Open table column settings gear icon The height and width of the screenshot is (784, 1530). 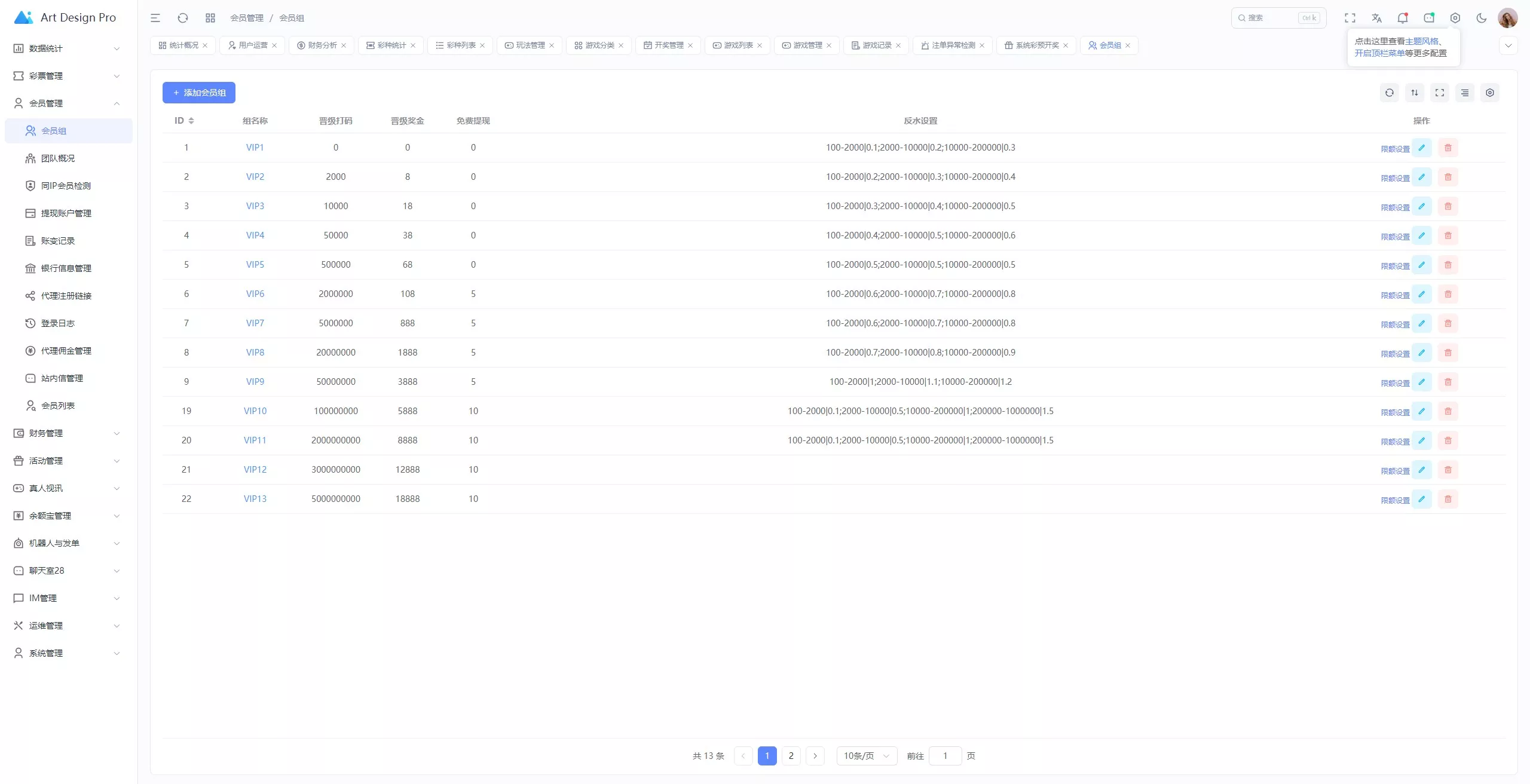coord(1489,93)
